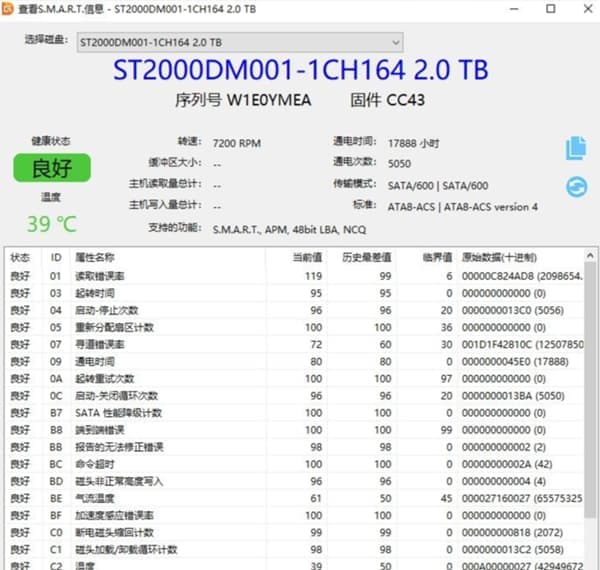Open the 选择磁盘 disk selection dropdown
The height and width of the screenshot is (570, 600).
tap(240, 42)
